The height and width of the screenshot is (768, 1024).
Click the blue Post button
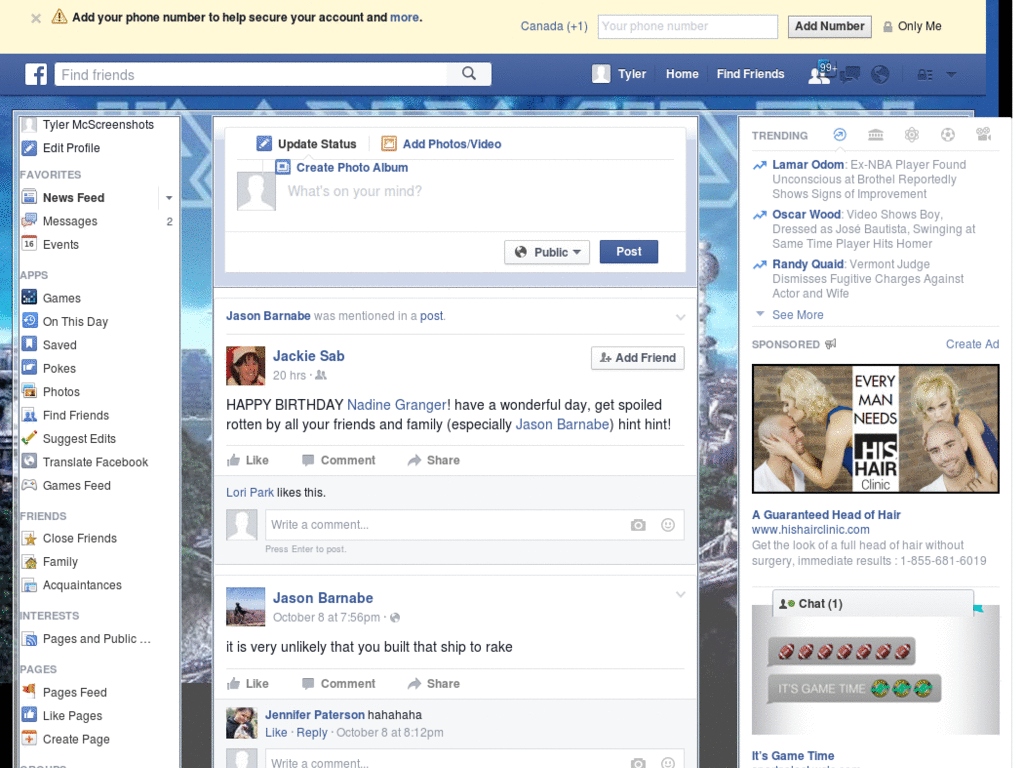pos(628,252)
